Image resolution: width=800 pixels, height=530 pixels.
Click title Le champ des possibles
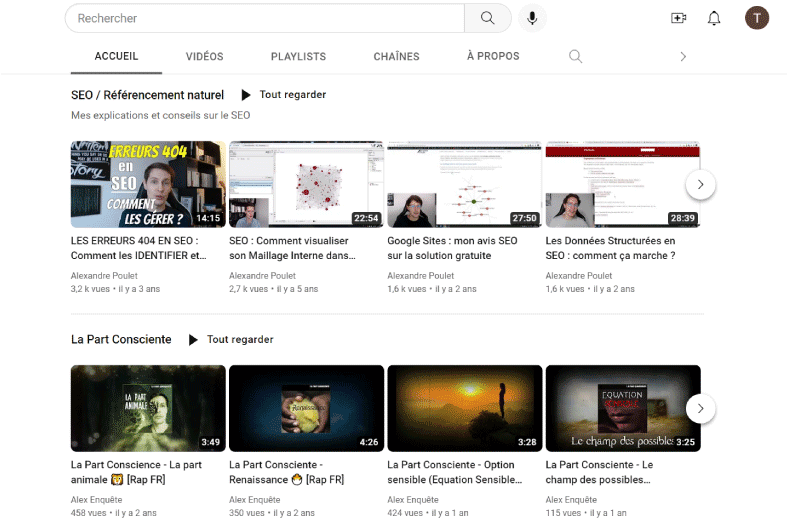(599, 472)
